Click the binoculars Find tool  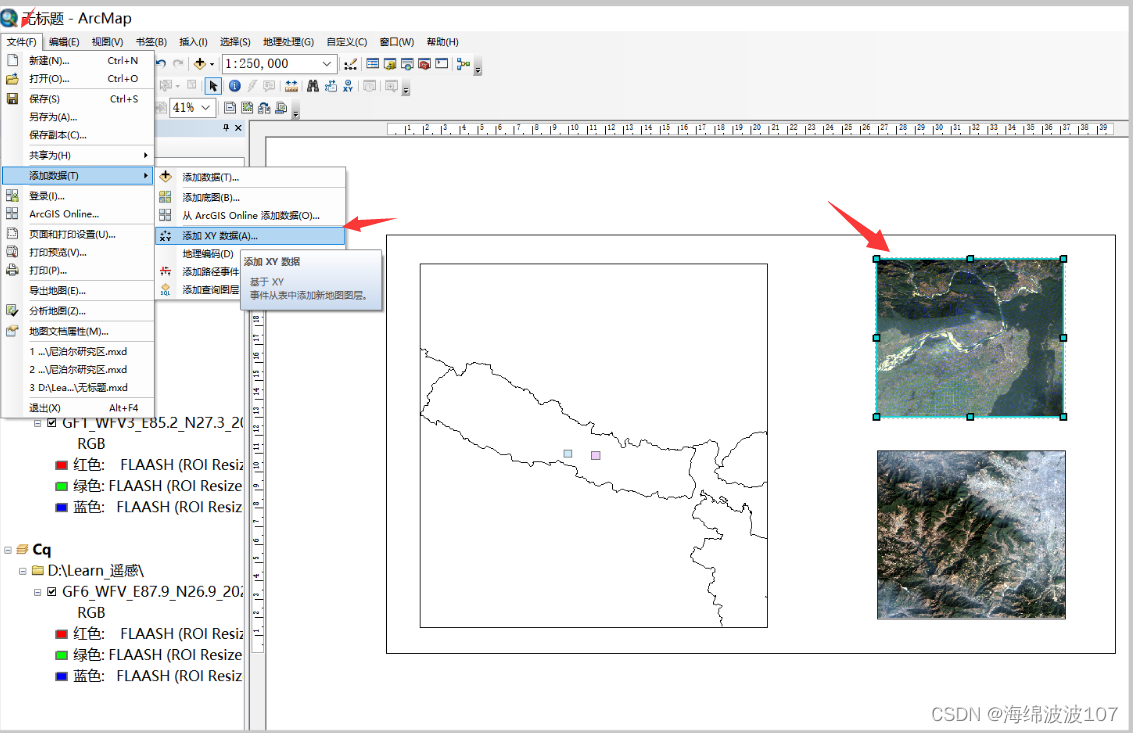(313, 86)
